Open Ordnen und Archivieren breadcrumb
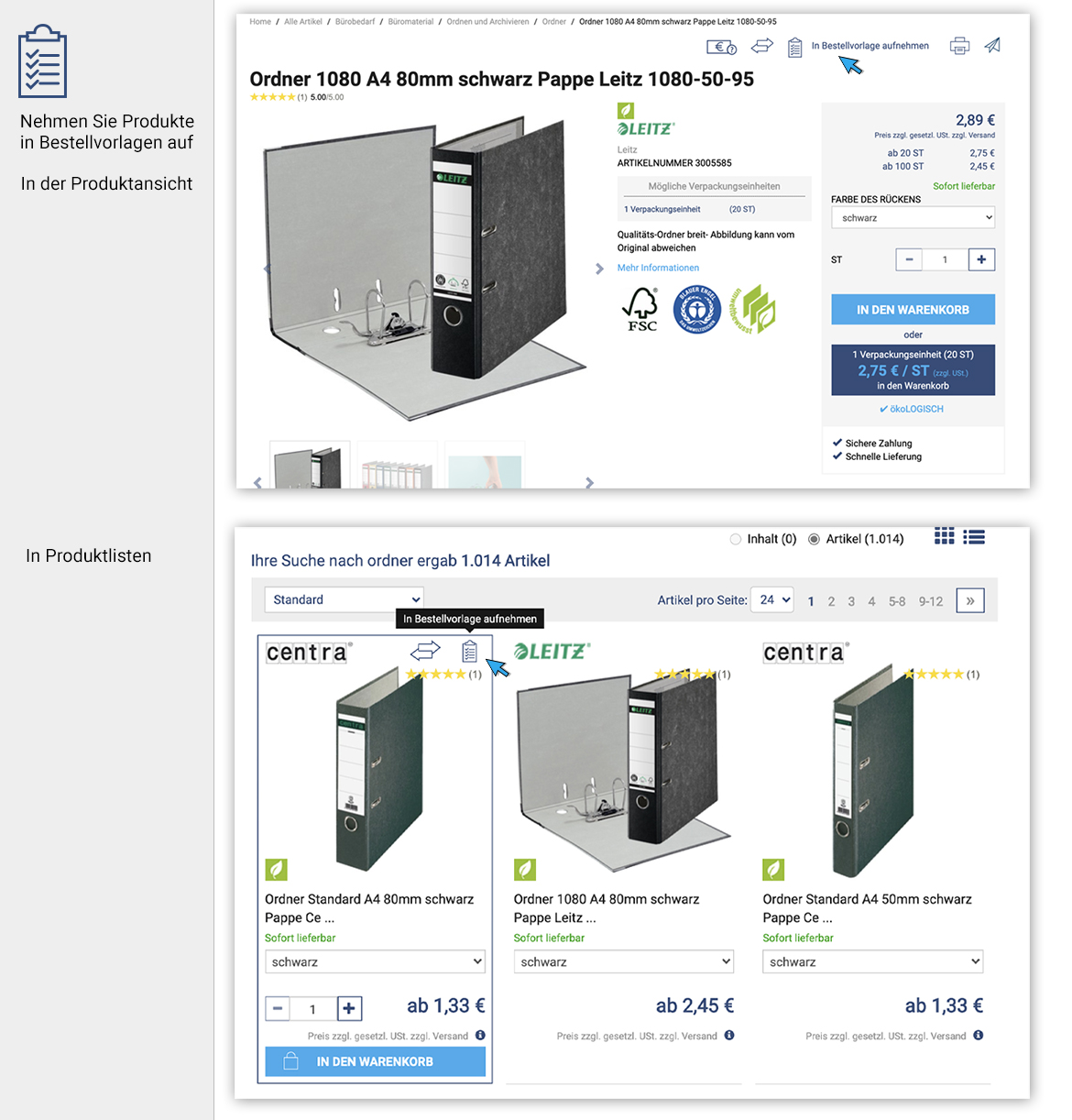Viewport: 1072px width, 1120px height. 487,21
